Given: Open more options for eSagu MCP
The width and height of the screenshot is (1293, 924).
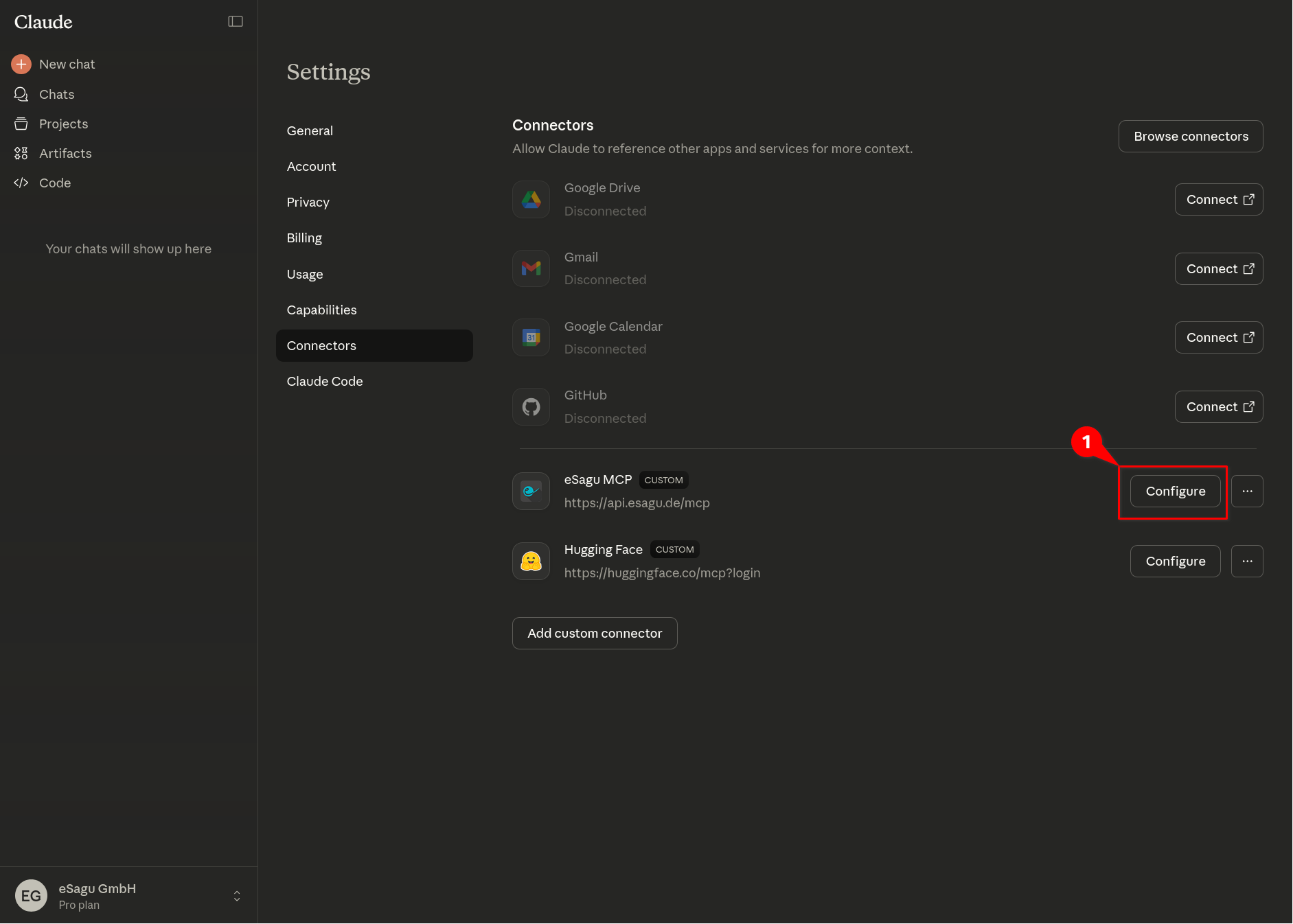Looking at the screenshot, I should [x=1247, y=492].
